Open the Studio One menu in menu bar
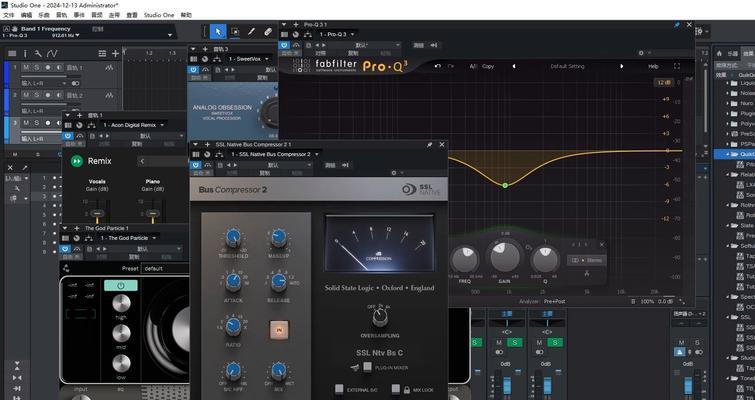The width and height of the screenshot is (755, 400). coord(158,15)
